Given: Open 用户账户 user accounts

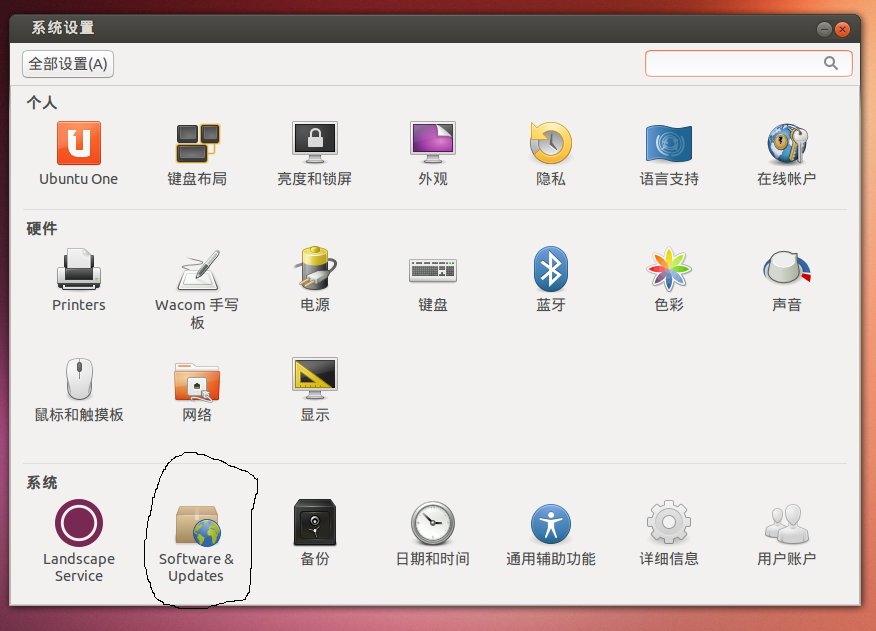Looking at the screenshot, I should (787, 533).
